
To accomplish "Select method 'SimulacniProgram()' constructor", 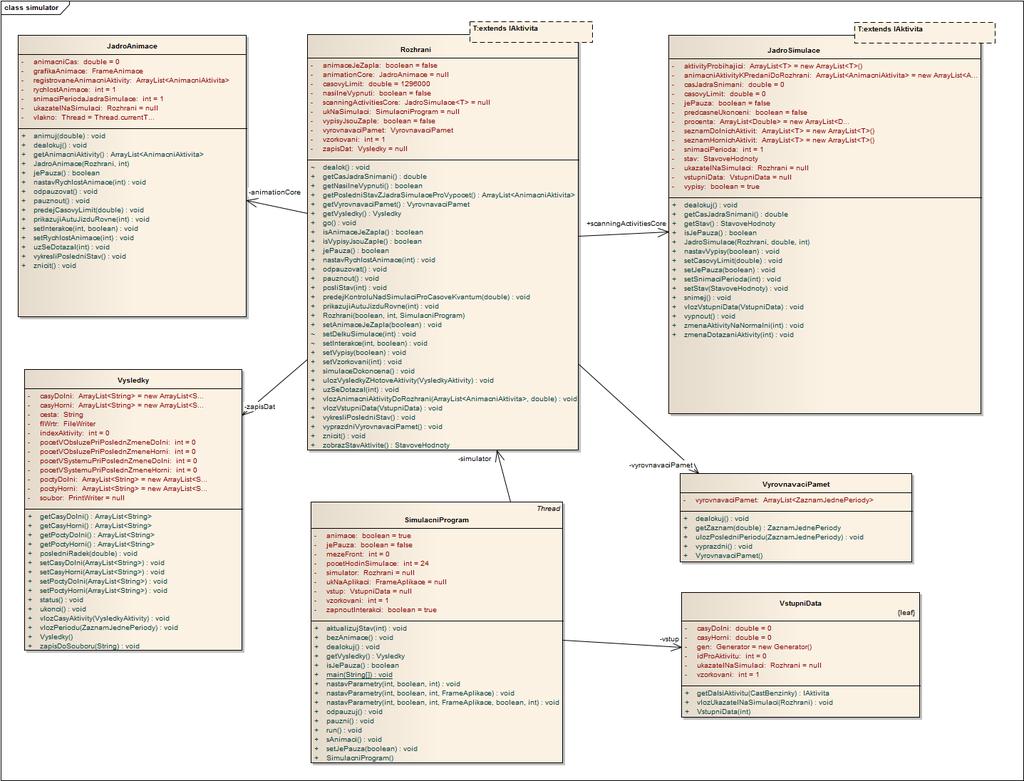I will (x=360, y=759).
